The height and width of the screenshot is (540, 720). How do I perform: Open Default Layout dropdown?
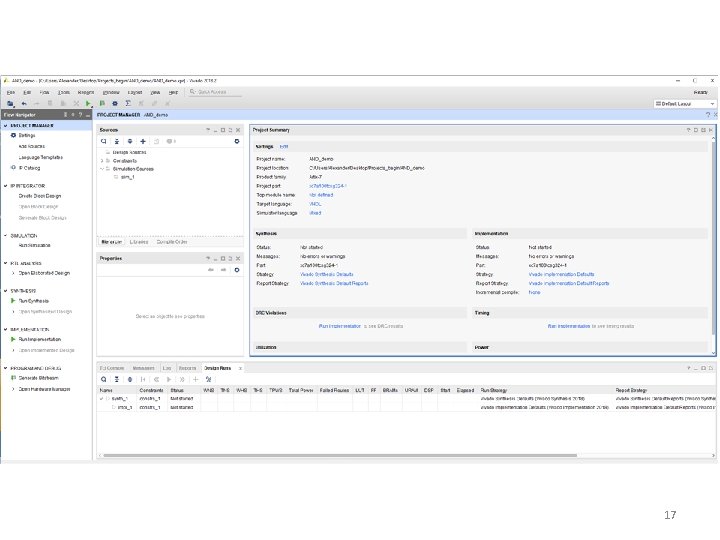point(685,104)
